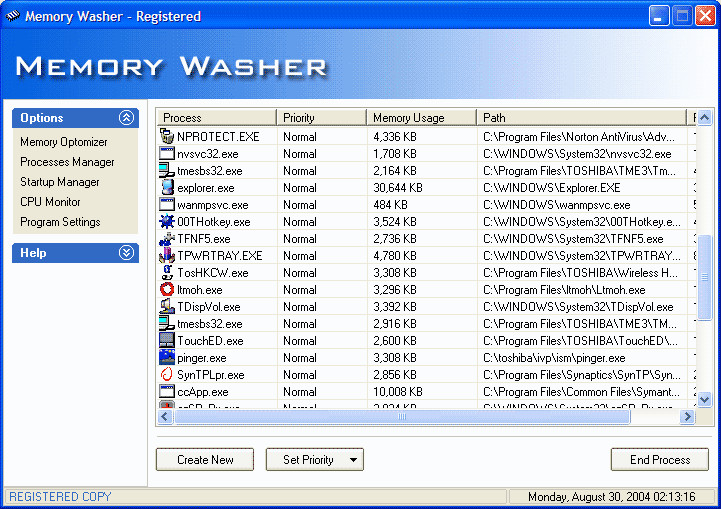Click horizontal scrollbar right arrow
Screen dimensions: 721x509
tap(687, 417)
